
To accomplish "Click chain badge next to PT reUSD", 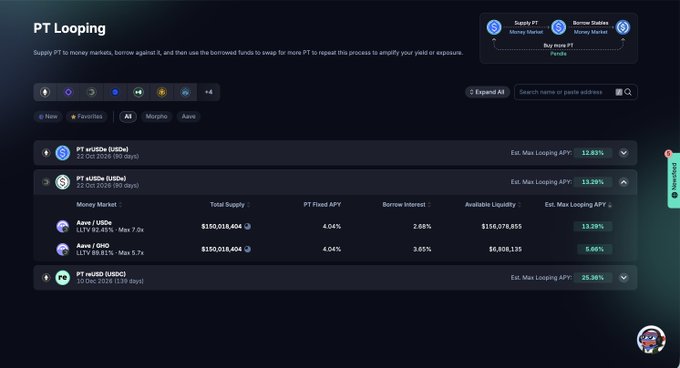I will point(46,277).
